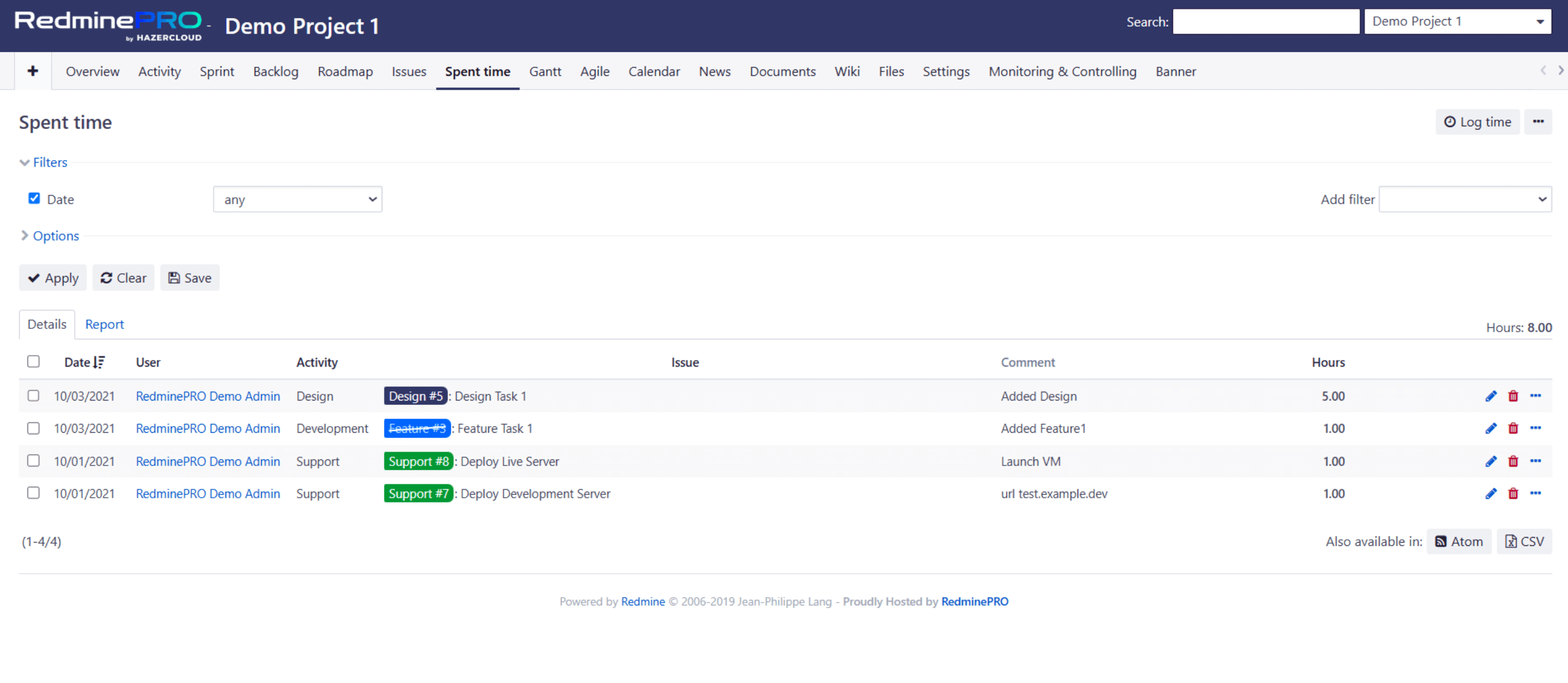Click the save floppy disk icon in filters
Screen dimensions: 1568x683
175,278
